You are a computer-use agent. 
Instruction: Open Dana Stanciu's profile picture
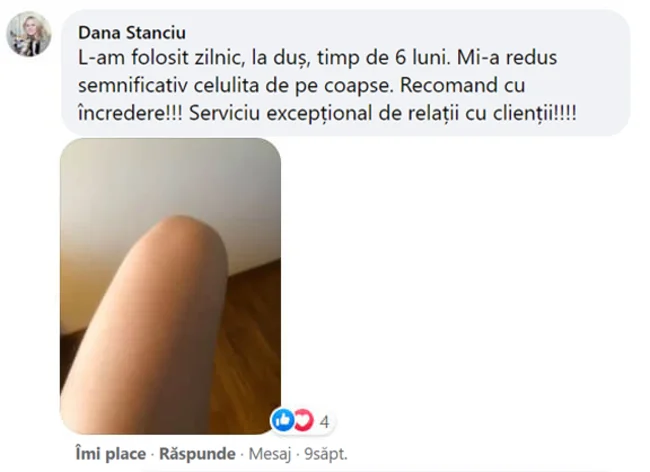29,34
